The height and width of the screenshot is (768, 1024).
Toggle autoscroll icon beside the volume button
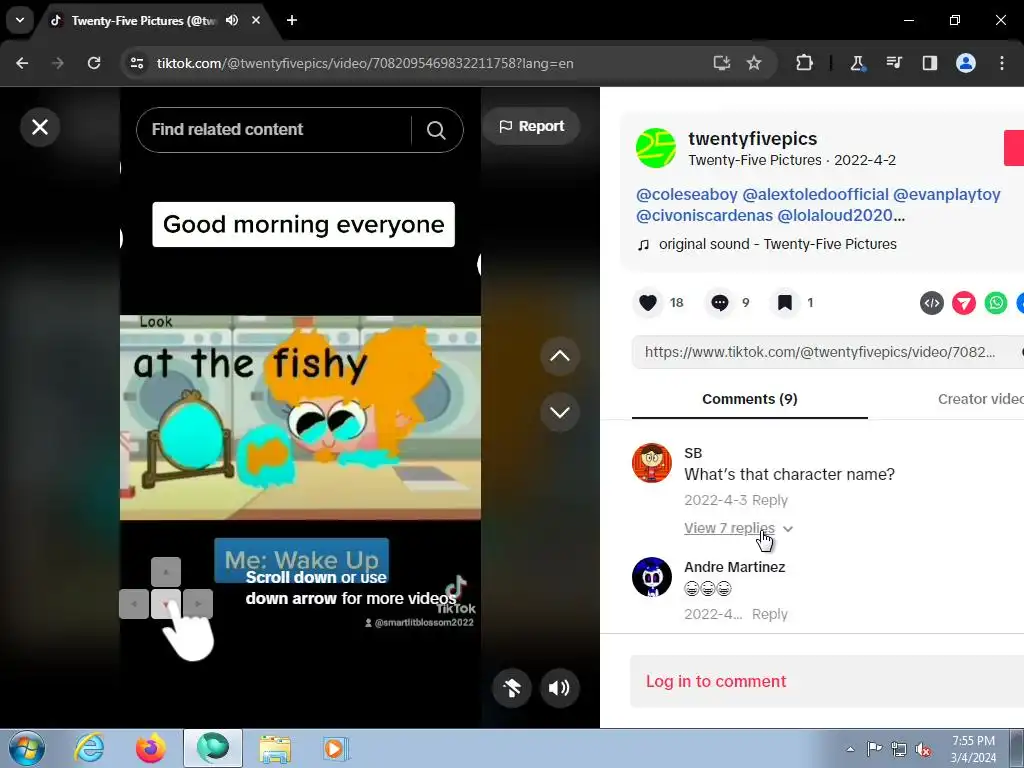[x=512, y=688]
